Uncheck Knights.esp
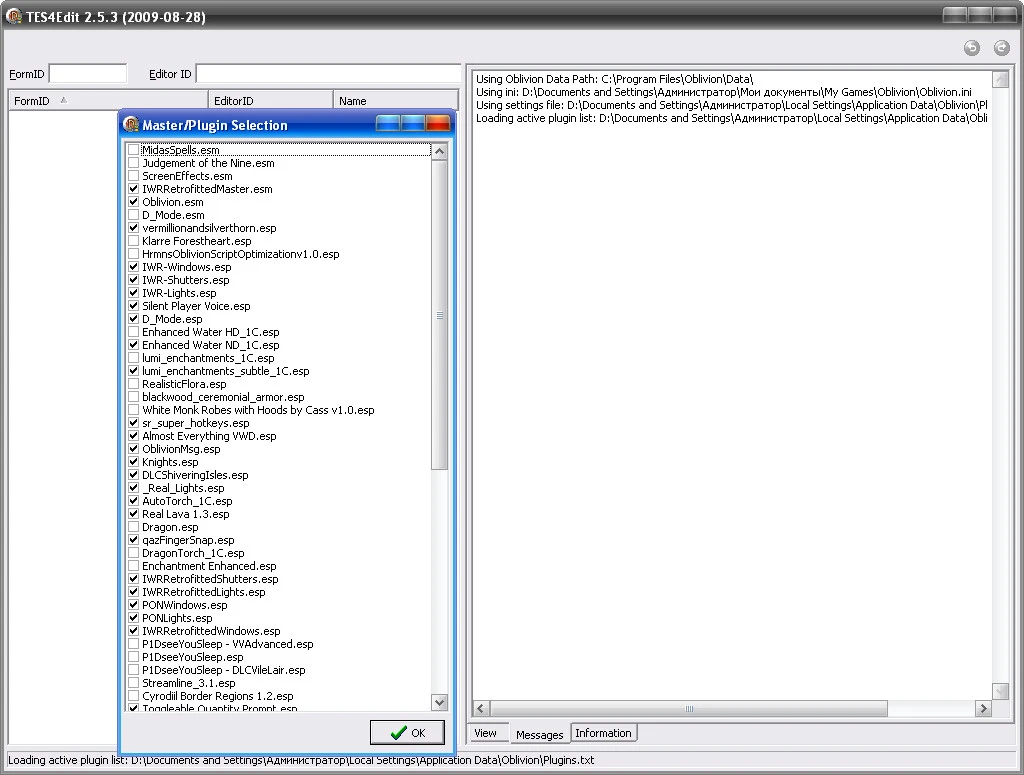 [132, 461]
